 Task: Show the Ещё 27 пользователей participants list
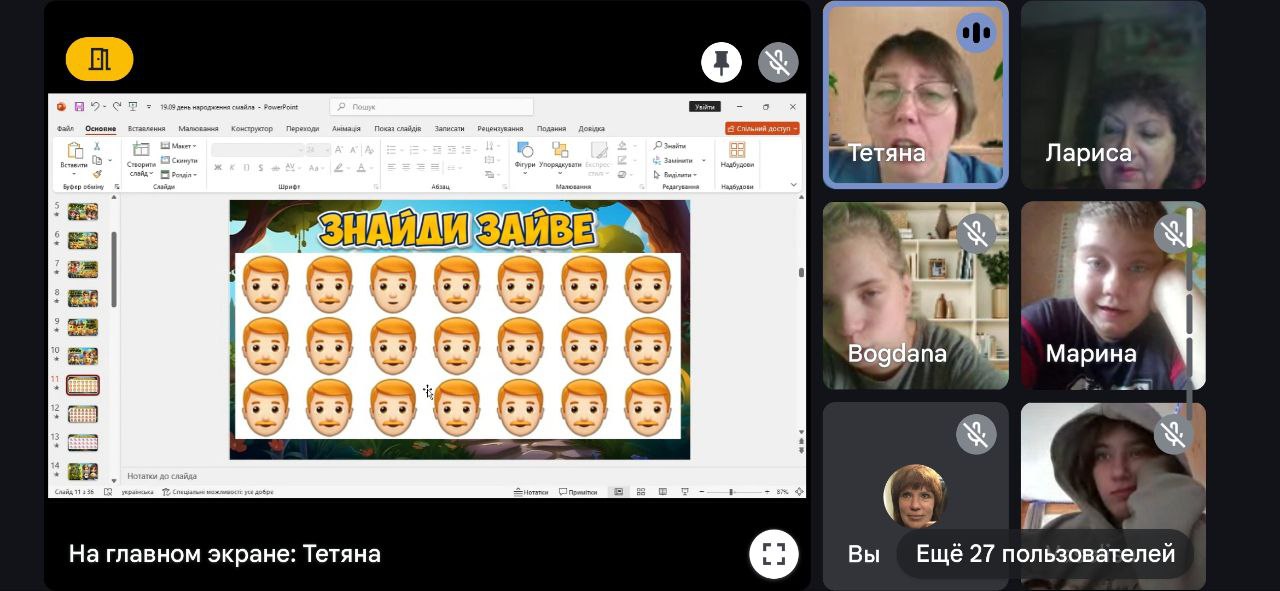click(x=1045, y=554)
